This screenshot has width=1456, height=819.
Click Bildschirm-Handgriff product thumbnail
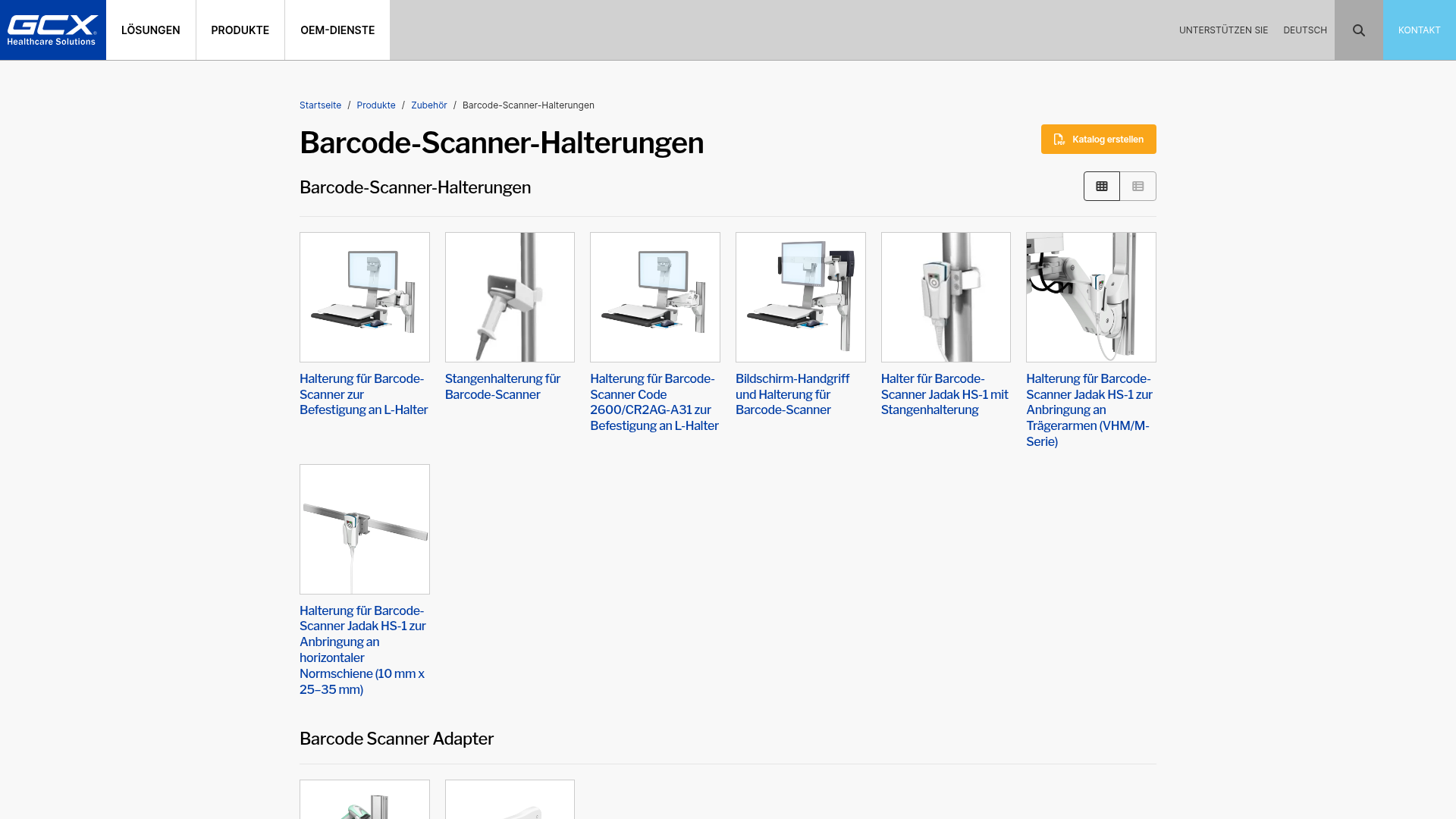pos(801,297)
